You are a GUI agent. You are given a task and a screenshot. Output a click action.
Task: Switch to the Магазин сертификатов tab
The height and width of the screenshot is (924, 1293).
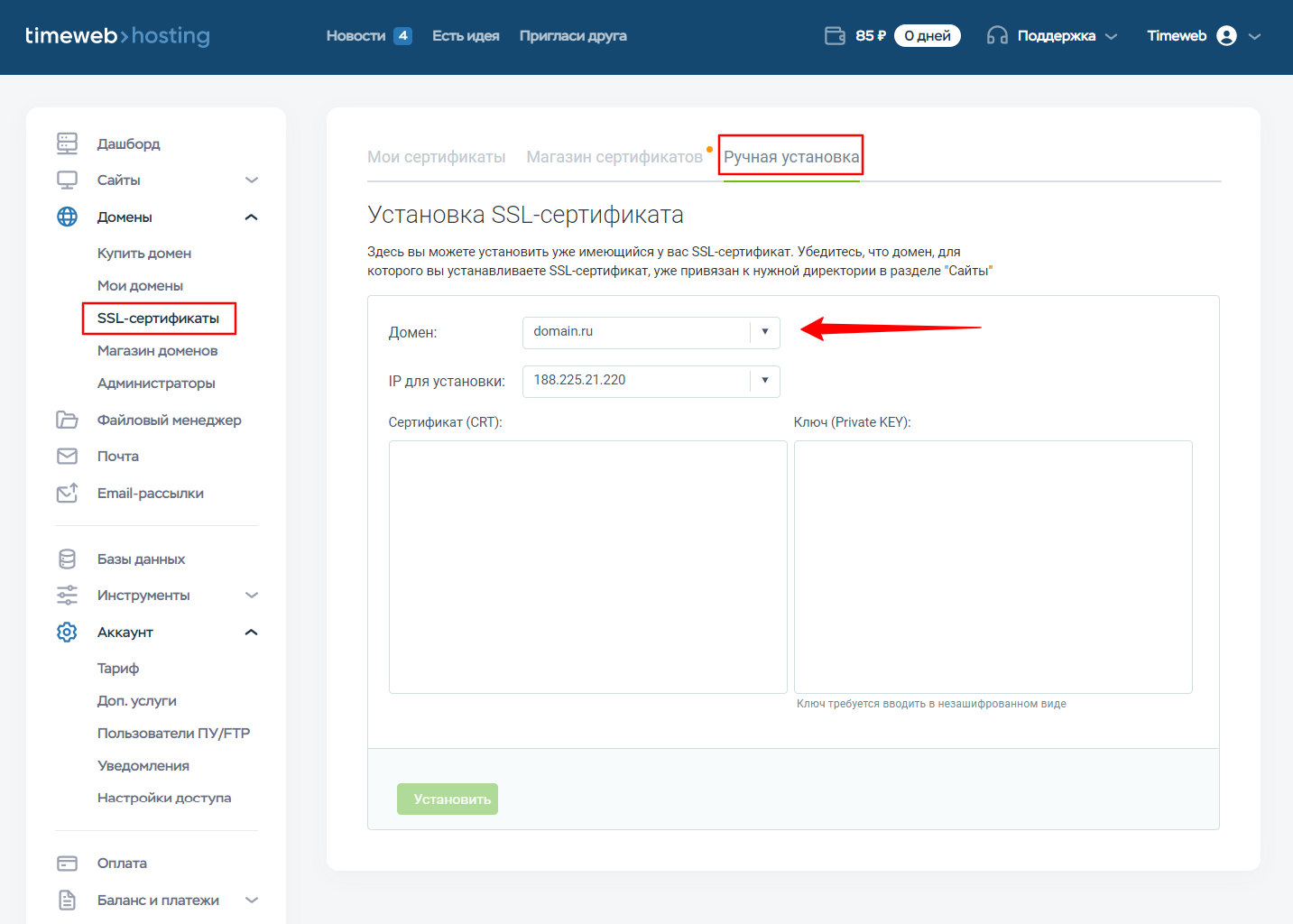[614, 157]
